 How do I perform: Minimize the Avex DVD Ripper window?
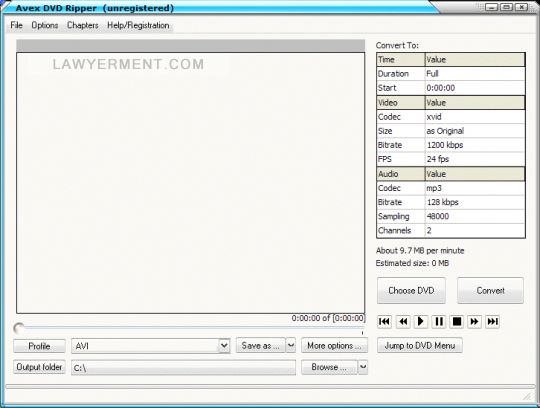491,7
